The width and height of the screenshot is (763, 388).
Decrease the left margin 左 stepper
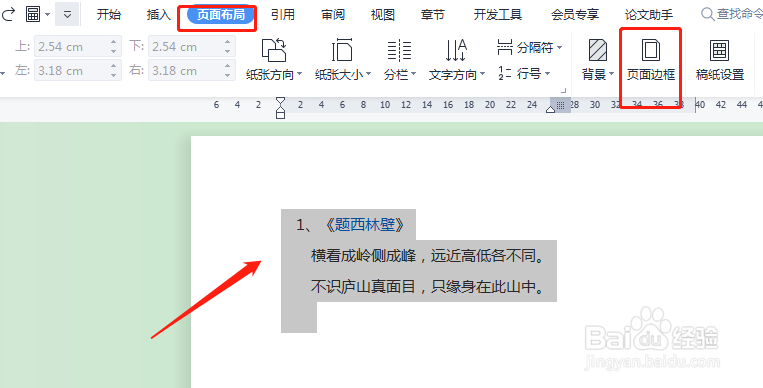click(113, 75)
